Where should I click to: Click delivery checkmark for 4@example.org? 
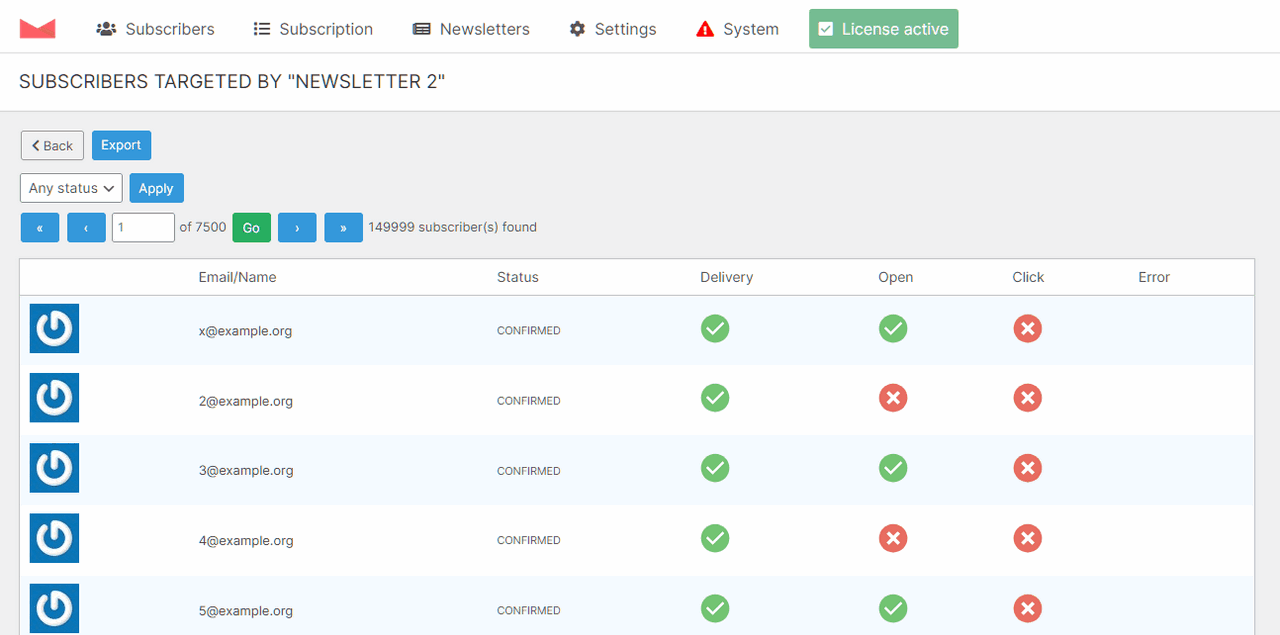click(715, 538)
